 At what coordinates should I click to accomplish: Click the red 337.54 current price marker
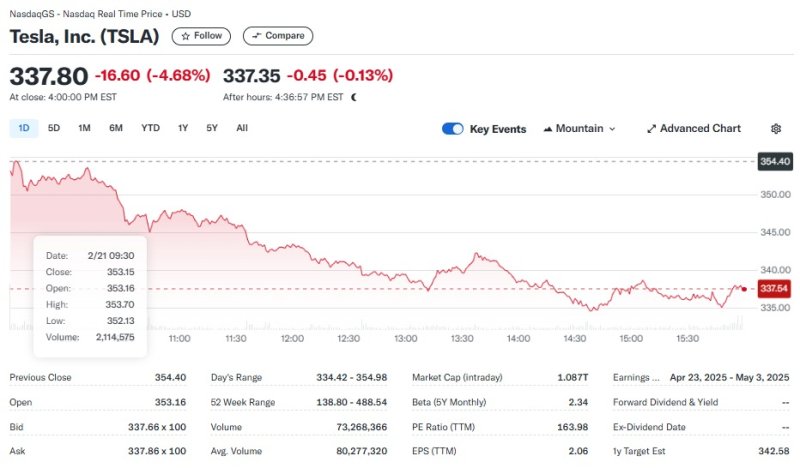[775, 288]
